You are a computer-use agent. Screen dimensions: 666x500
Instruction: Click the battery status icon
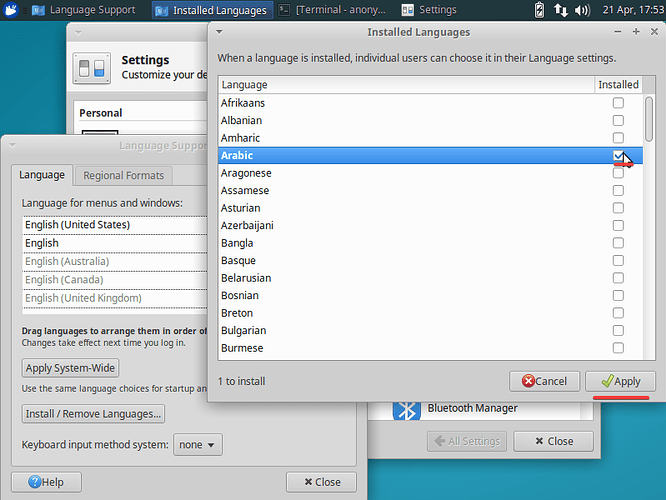540,10
